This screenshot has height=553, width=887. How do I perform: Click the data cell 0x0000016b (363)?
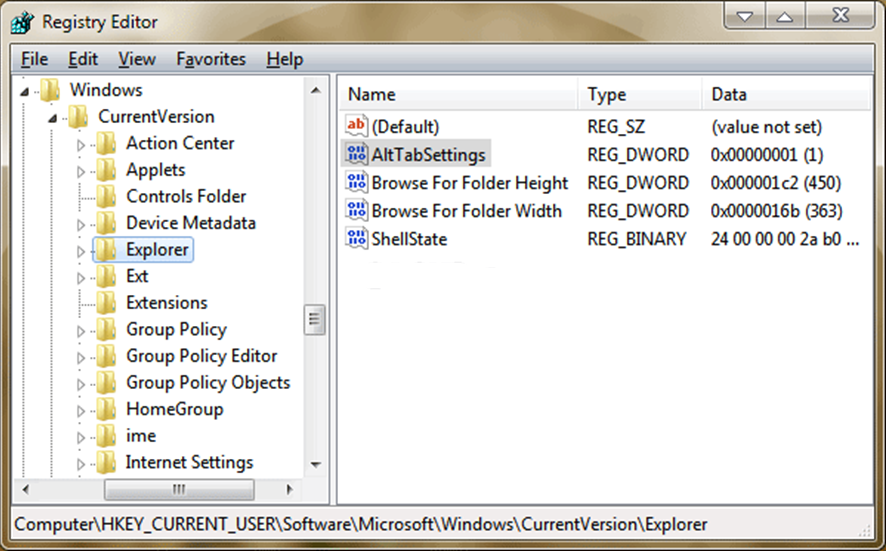tap(777, 211)
